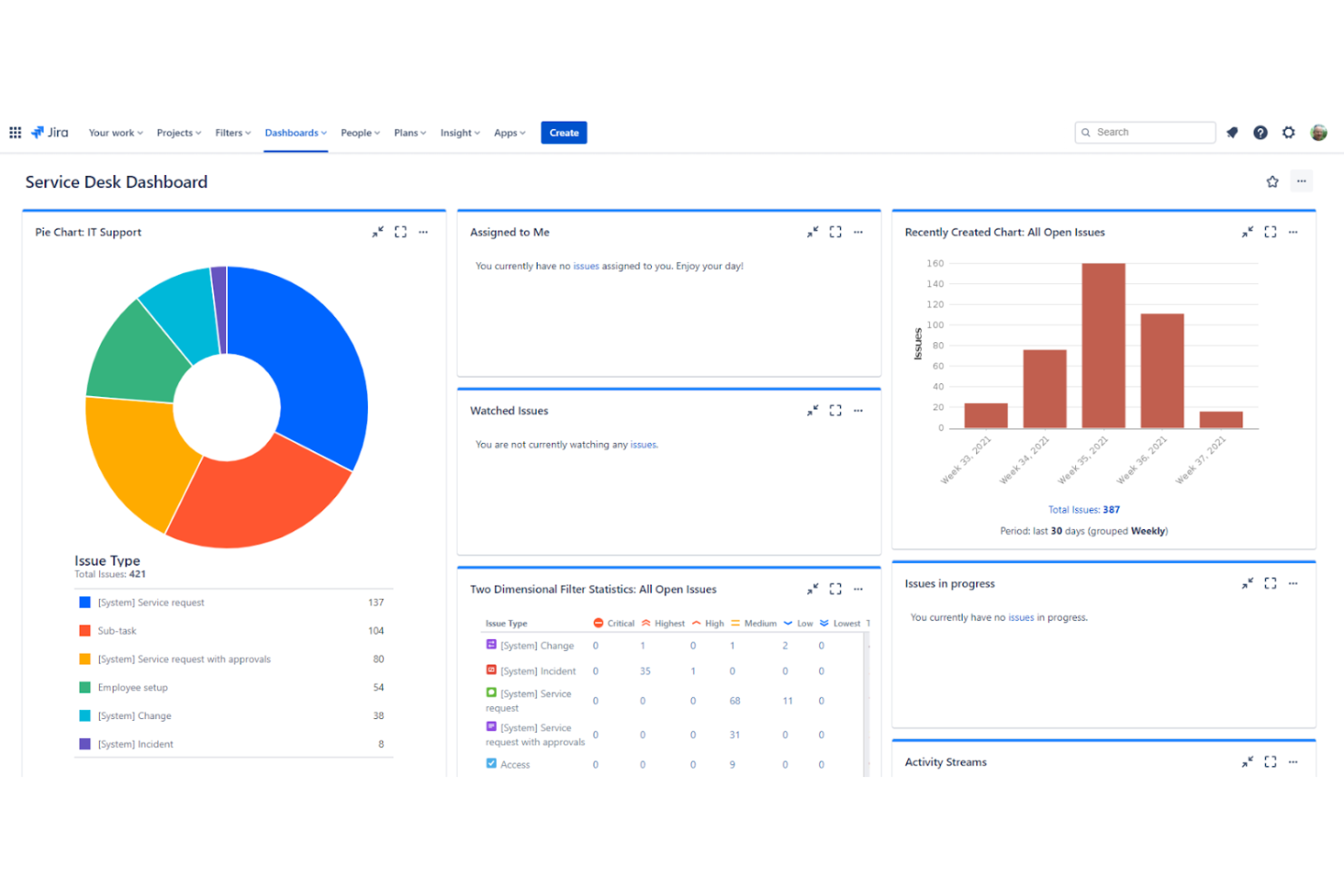Toggle the dashboard favorite star
The width and height of the screenshot is (1344, 896).
[x=1272, y=182]
